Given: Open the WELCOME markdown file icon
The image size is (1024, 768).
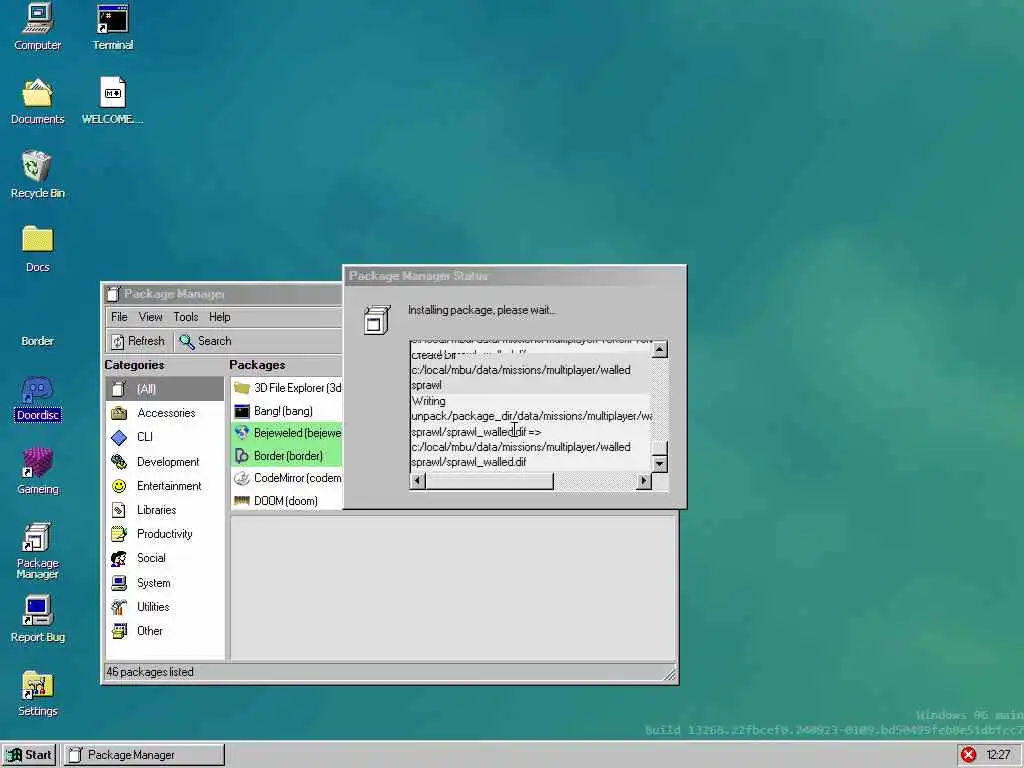Looking at the screenshot, I should [112, 101].
